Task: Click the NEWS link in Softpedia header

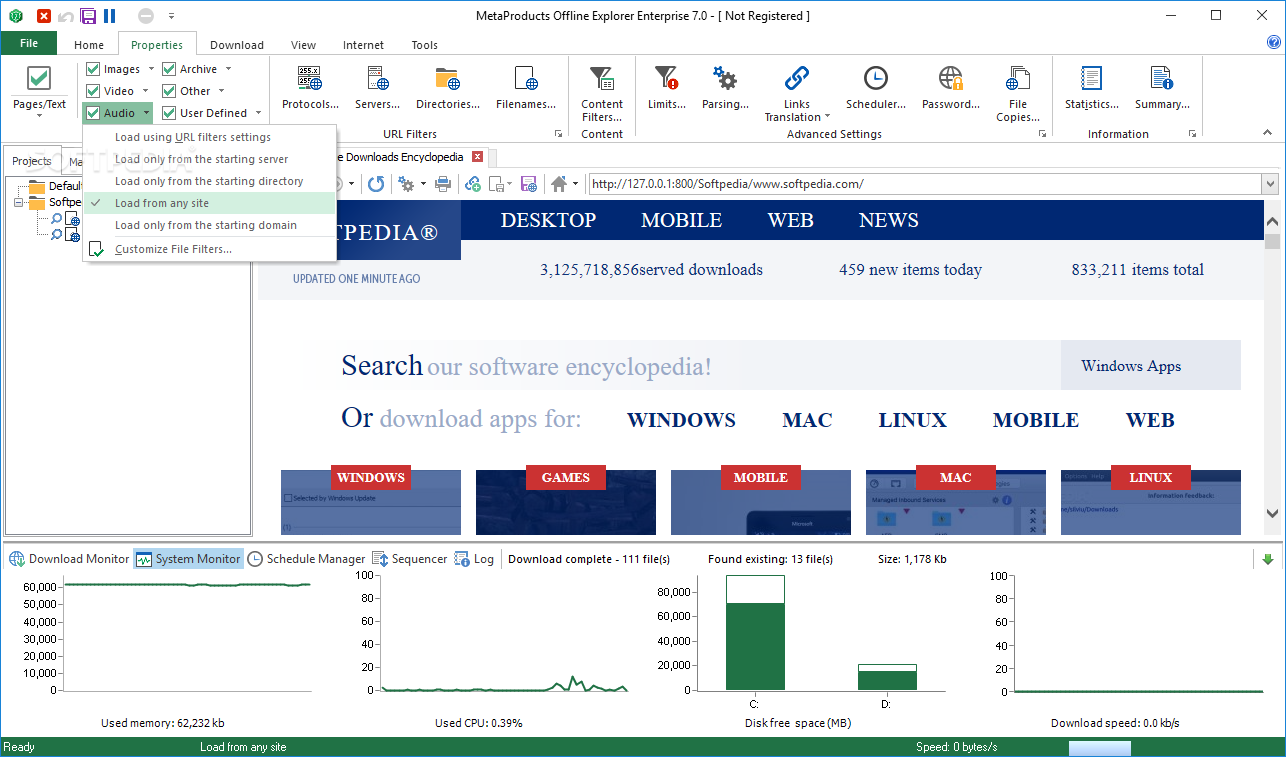Action: coord(888,220)
